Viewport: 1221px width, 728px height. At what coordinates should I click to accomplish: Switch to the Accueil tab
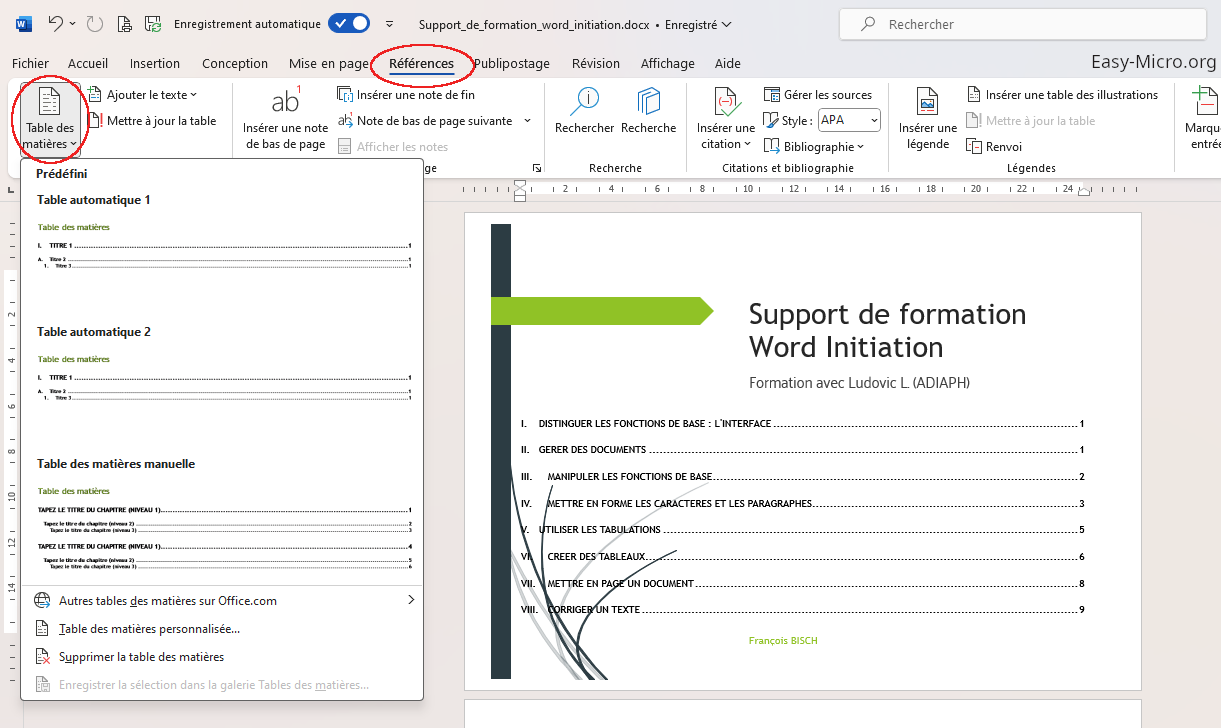click(x=88, y=63)
